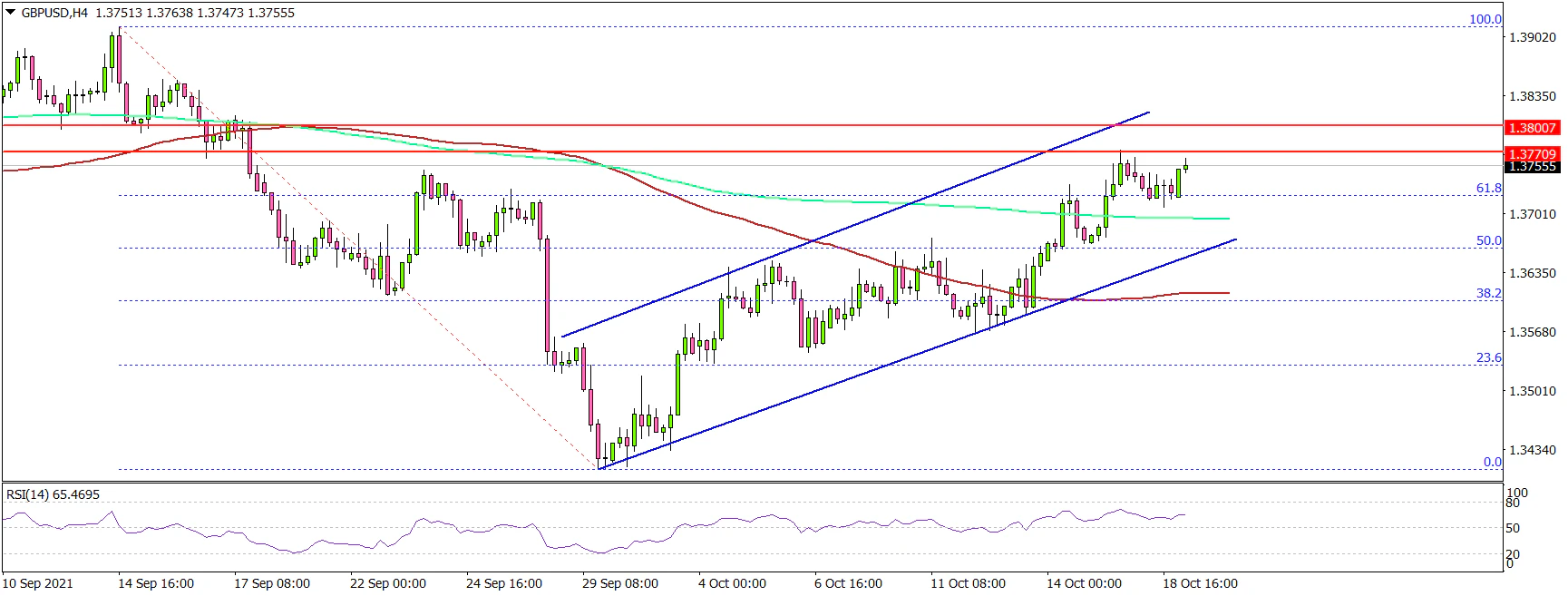Screen dimensions: 1568x596
Task: Click the 50.0 Fibonacci level label
Action: click(1488, 240)
